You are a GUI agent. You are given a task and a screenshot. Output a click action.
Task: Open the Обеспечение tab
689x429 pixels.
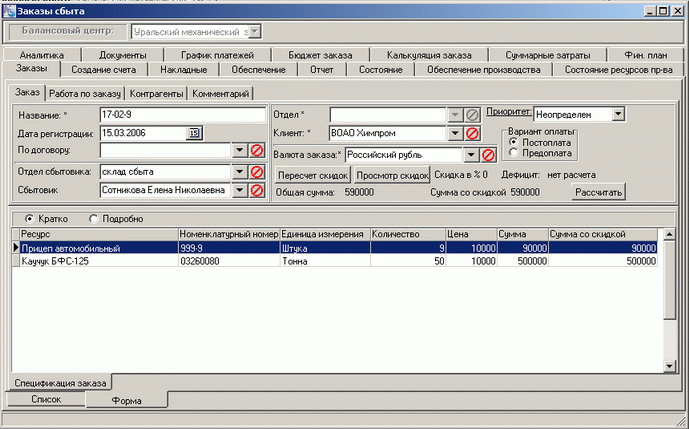(258, 69)
